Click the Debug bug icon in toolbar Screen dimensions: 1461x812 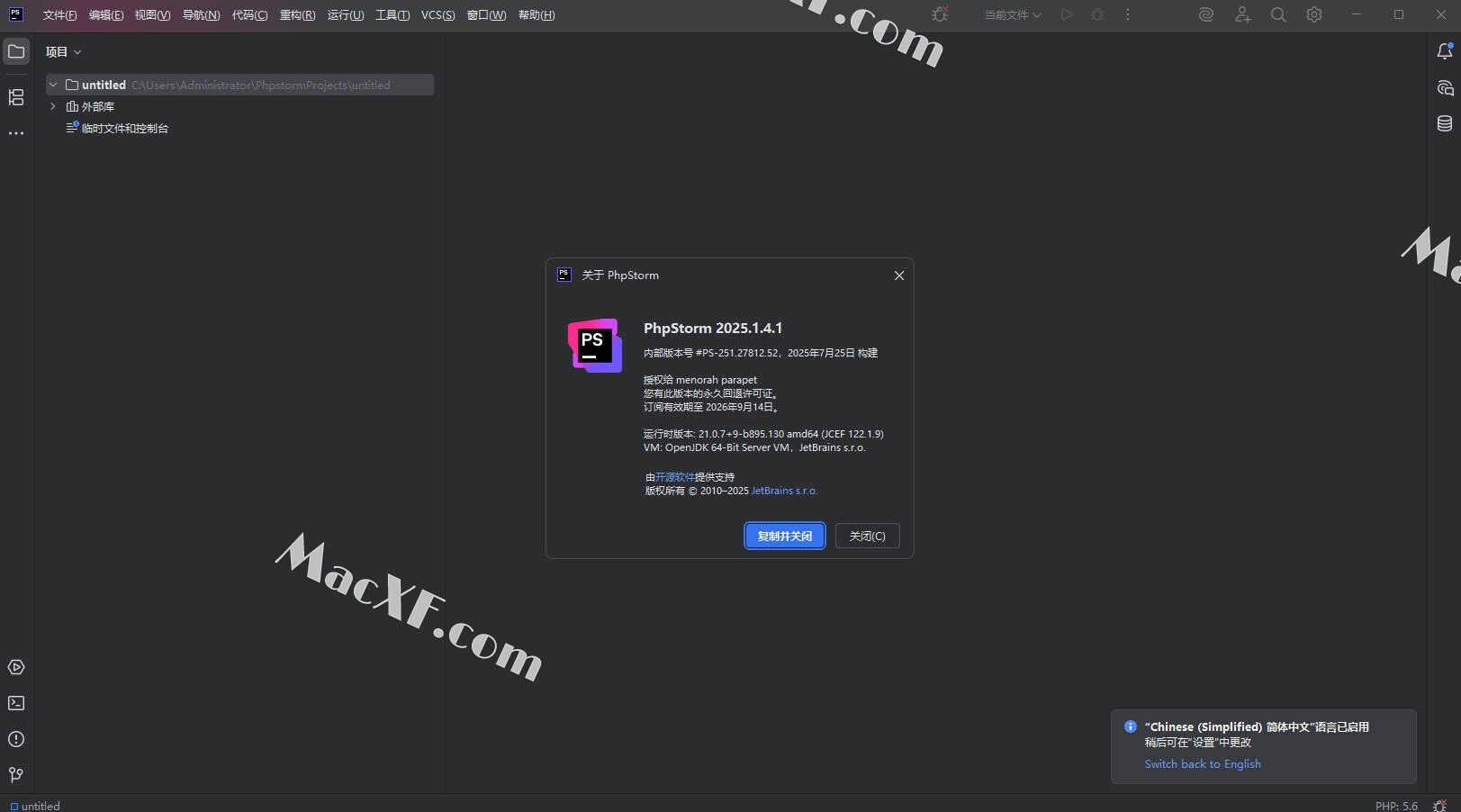click(x=1097, y=14)
